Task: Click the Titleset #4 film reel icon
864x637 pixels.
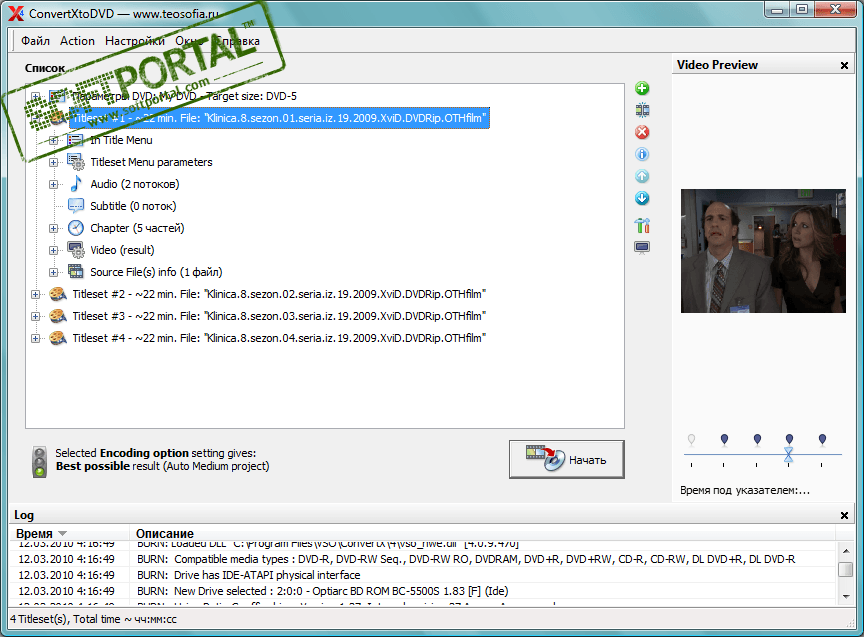Action: pyautogui.click(x=58, y=338)
